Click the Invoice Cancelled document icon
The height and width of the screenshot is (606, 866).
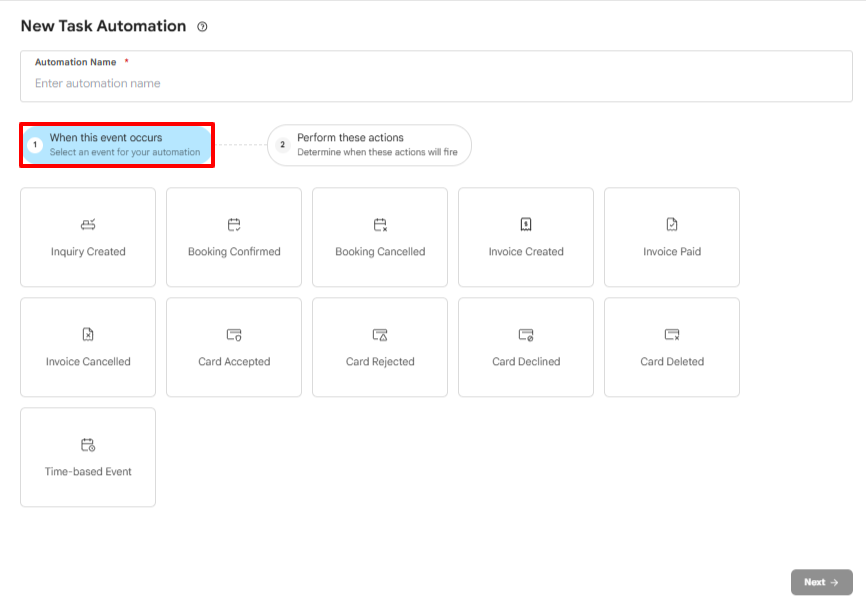(x=88, y=334)
